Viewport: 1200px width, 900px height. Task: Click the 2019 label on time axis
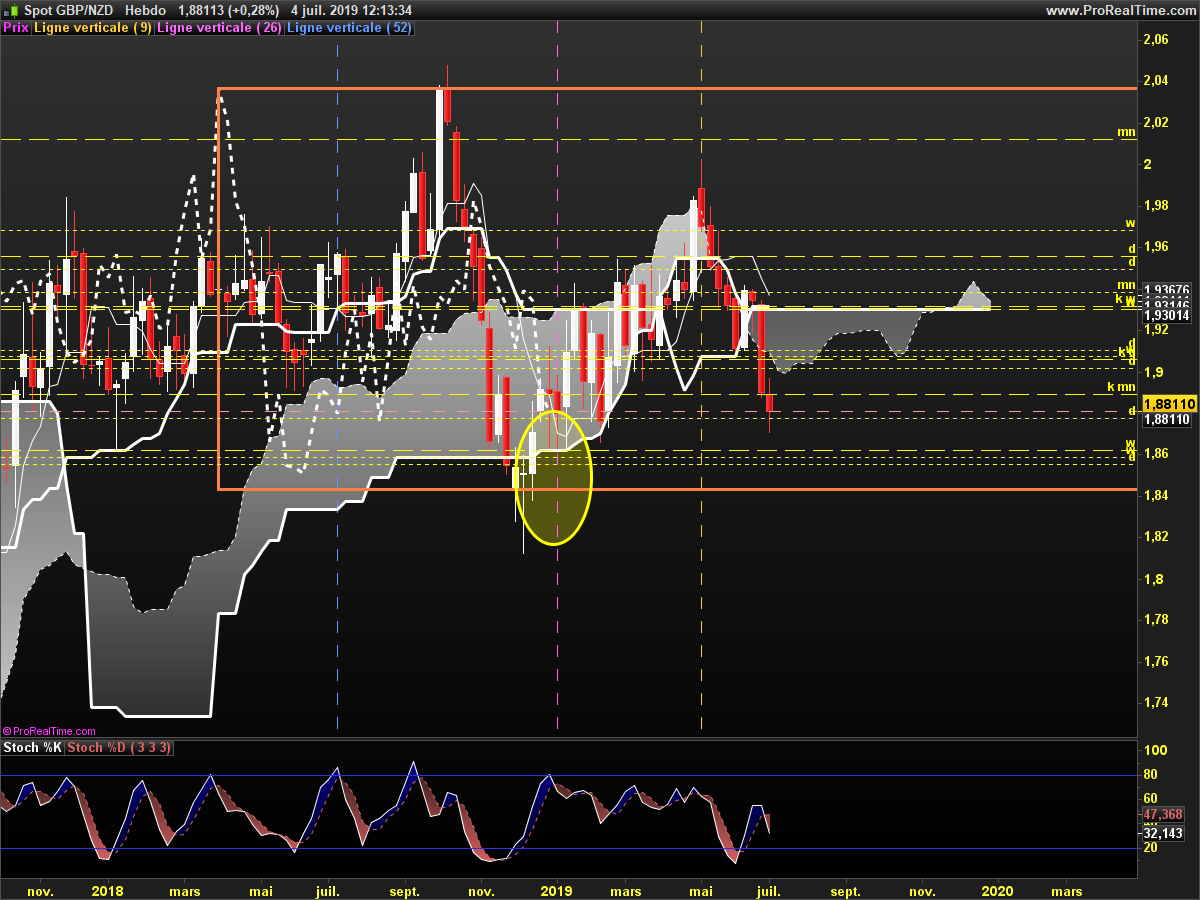point(556,890)
